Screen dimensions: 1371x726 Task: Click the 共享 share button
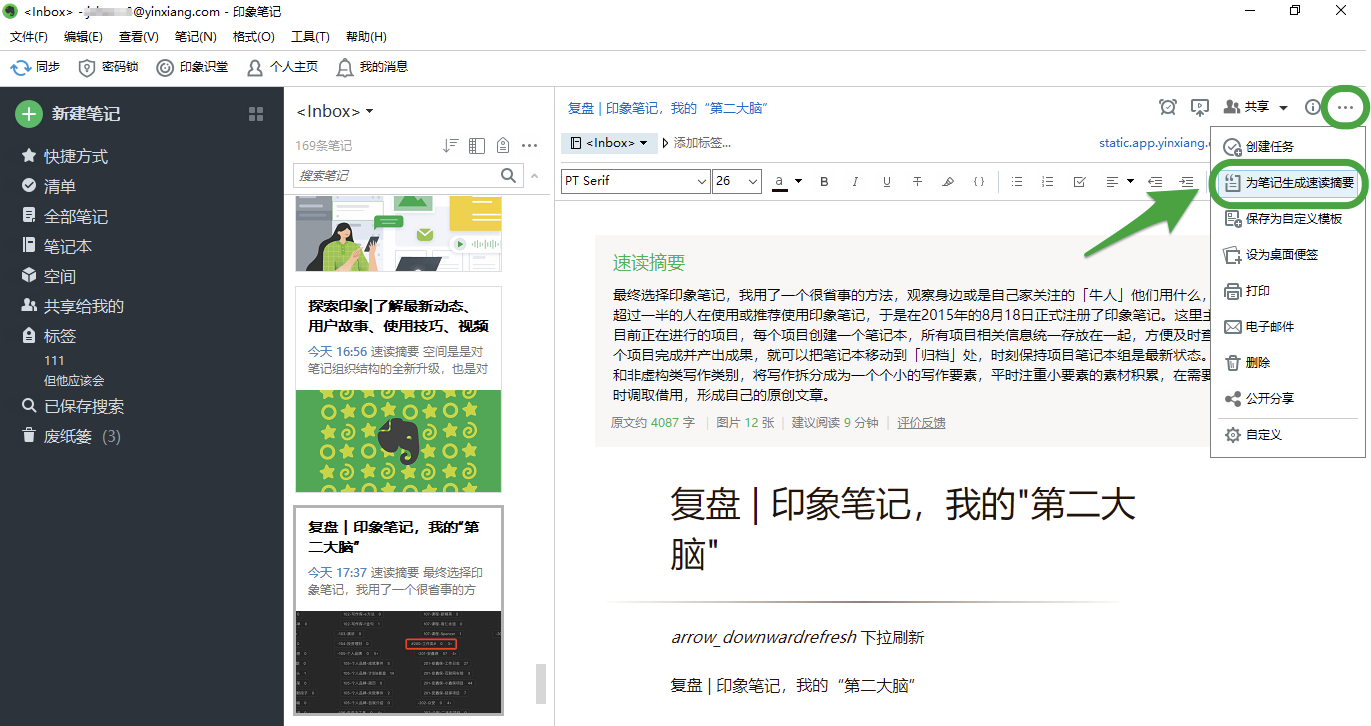pos(1247,107)
